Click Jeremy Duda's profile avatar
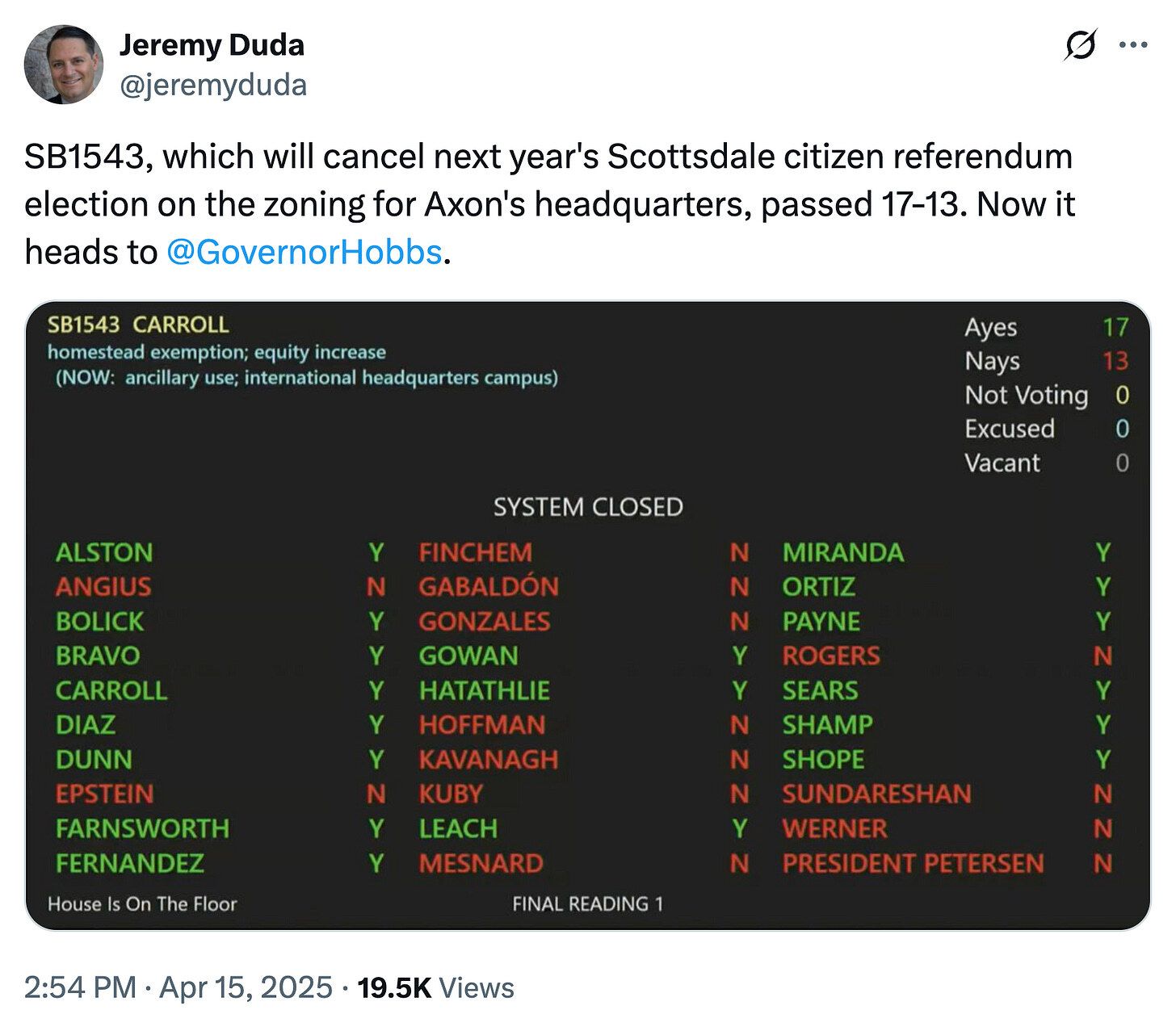Image resolution: width=1176 pixels, height=1031 pixels. click(x=64, y=65)
